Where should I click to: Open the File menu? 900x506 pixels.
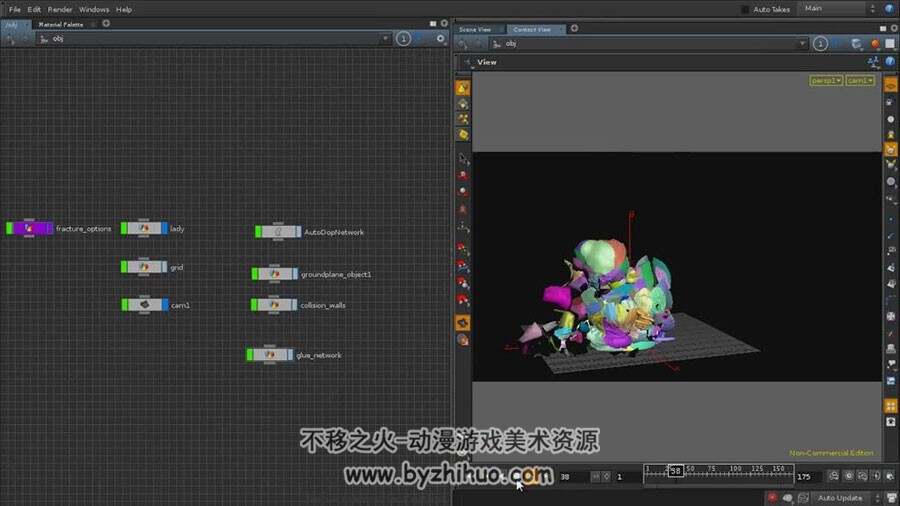(x=14, y=9)
